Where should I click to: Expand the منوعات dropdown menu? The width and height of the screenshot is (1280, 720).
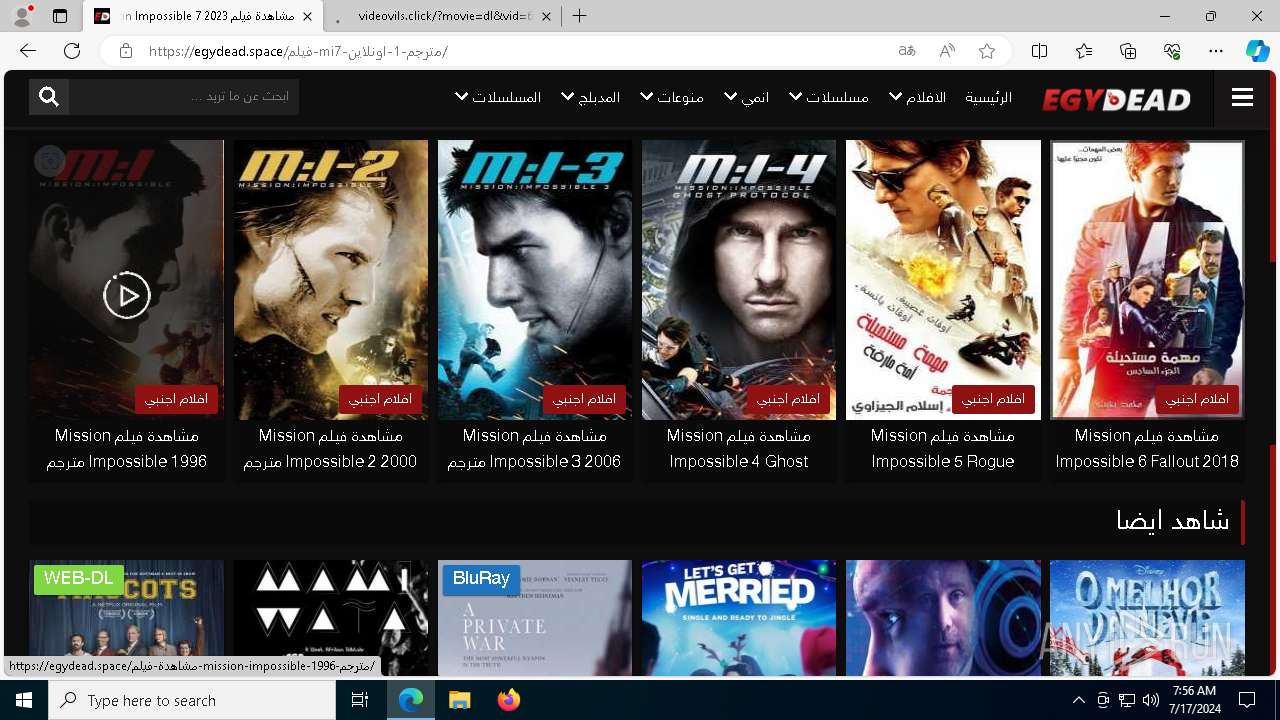(672, 97)
